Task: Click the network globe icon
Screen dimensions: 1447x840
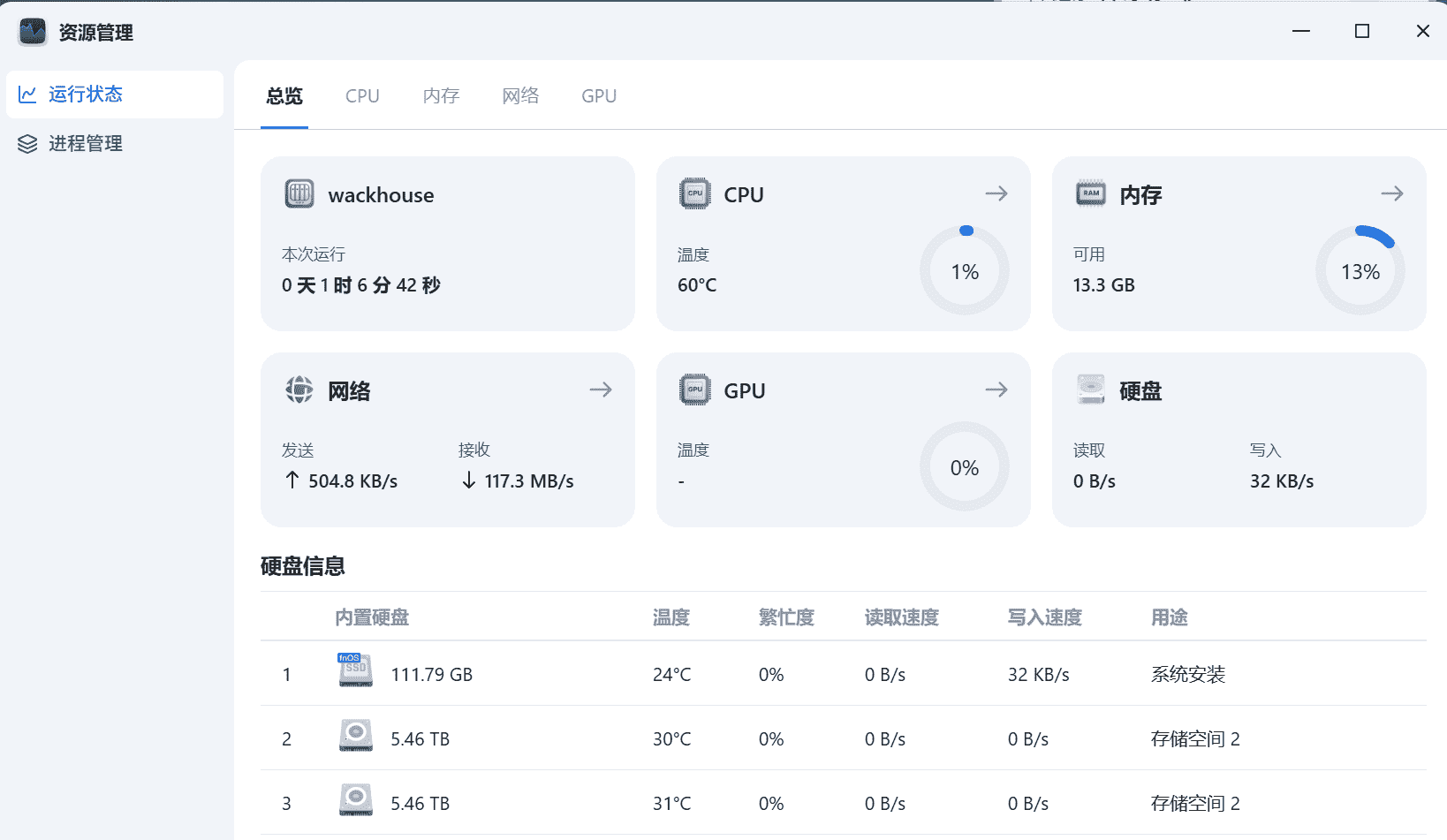Action: (x=299, y=390)
